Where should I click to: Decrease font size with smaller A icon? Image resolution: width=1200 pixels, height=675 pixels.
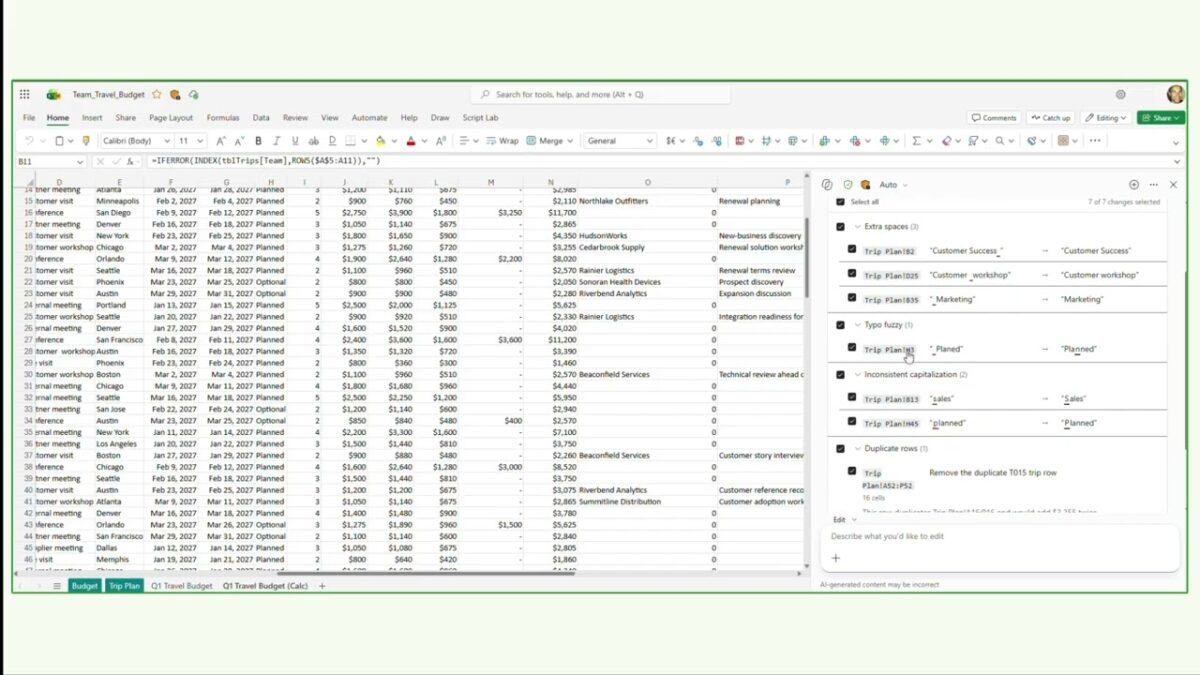[x=240, y=141]
